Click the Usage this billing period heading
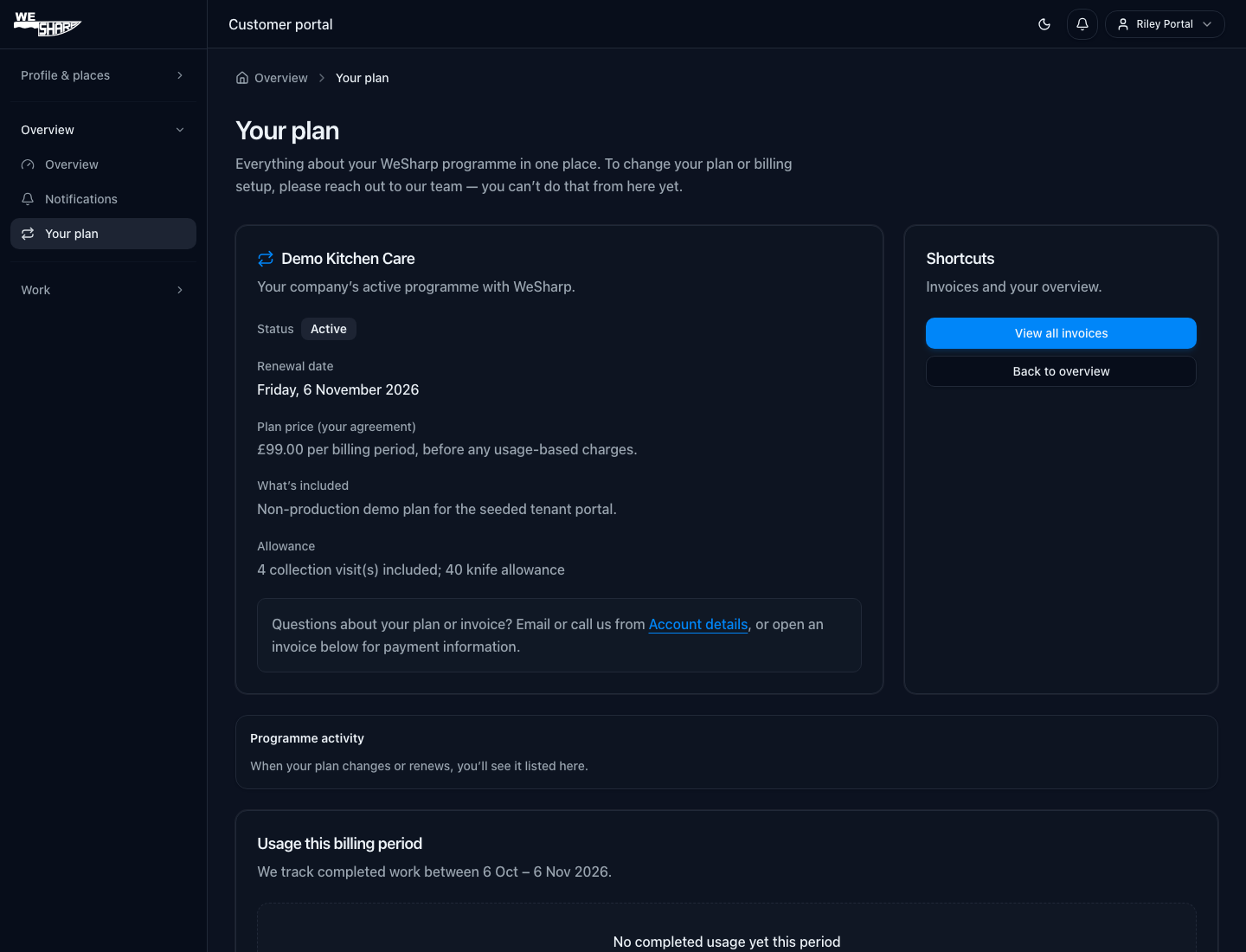Screen dimensions: 1246x952 [340, 844]
